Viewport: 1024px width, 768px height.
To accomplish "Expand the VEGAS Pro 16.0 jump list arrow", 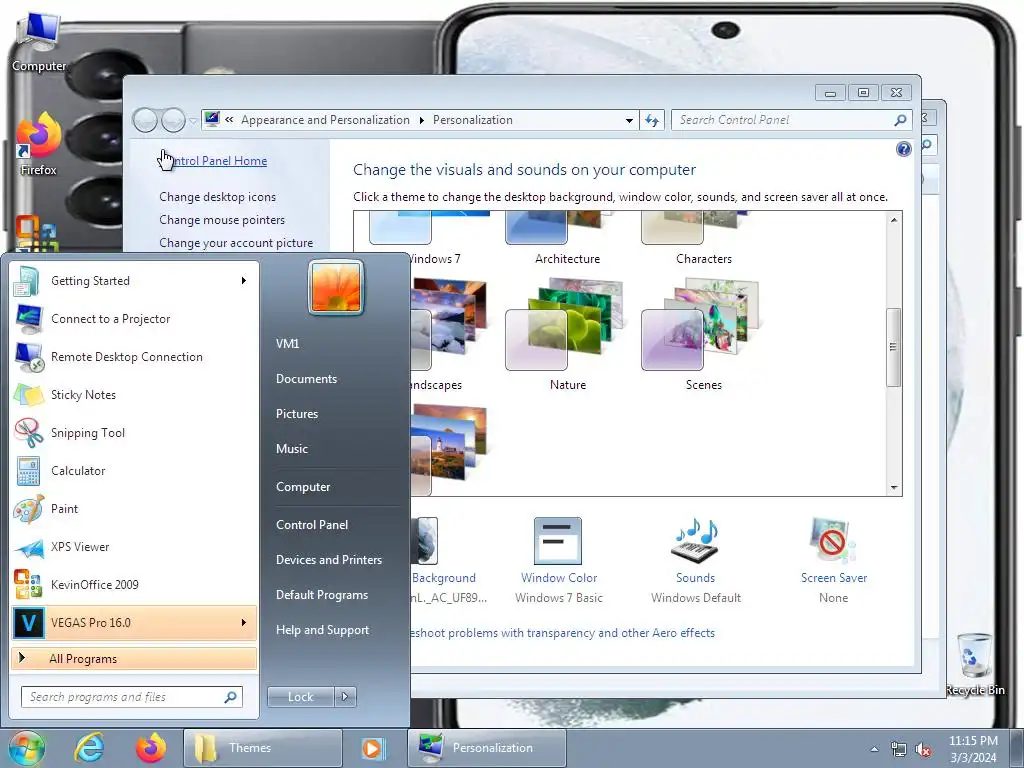I will [244, 622].
